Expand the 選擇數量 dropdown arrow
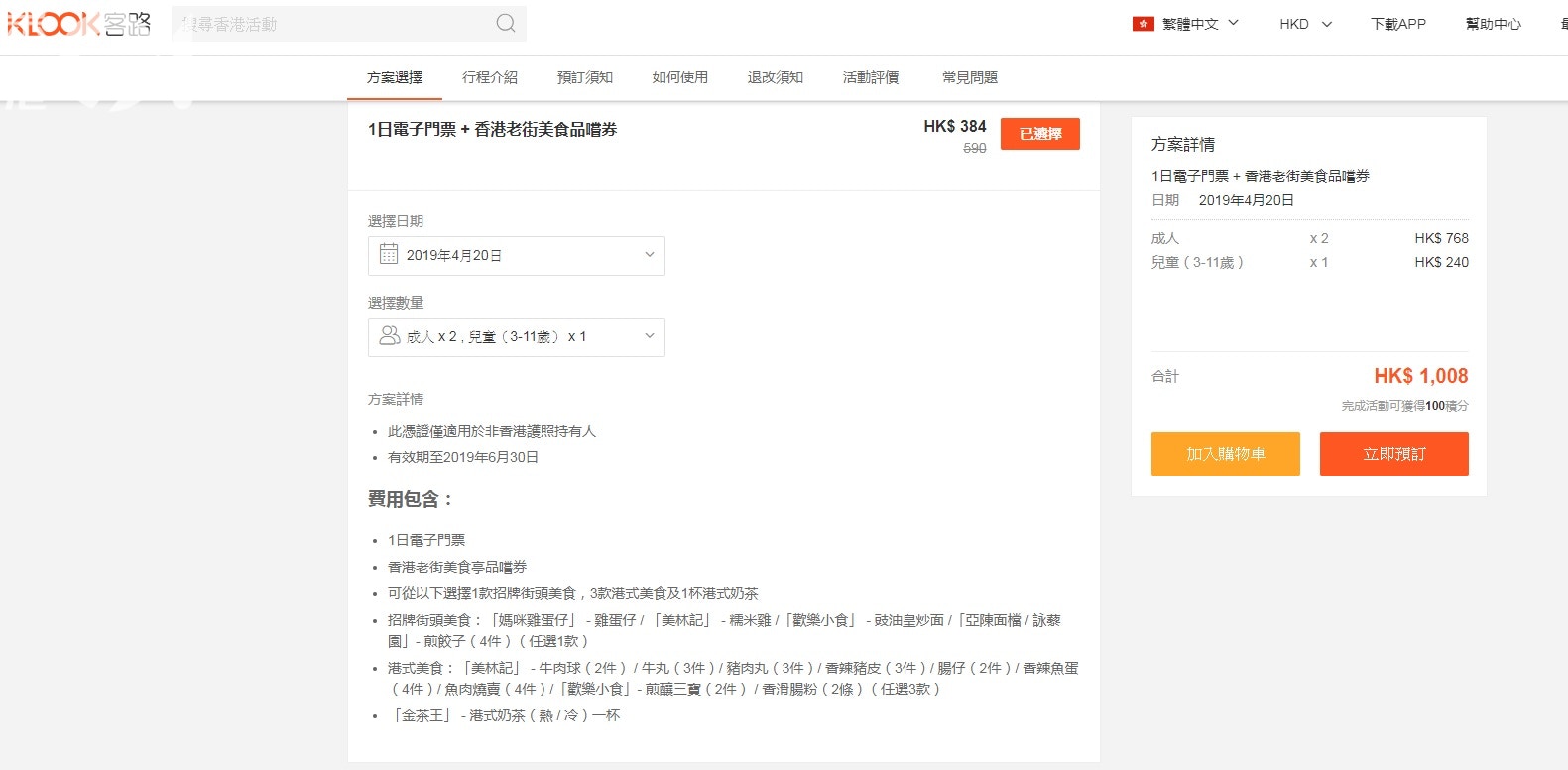Image resolution: width=1568 pixels, height=770 pixels. point(649,336)
